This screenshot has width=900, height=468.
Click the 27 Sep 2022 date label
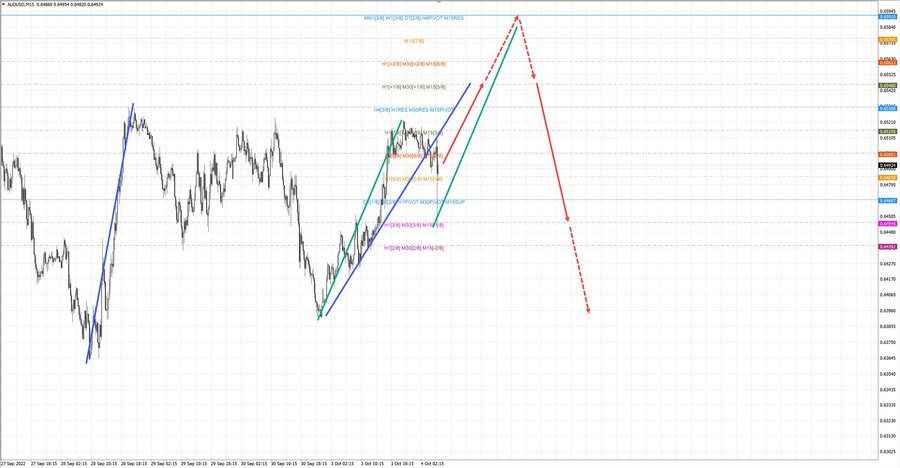click(x=13, y=463)
